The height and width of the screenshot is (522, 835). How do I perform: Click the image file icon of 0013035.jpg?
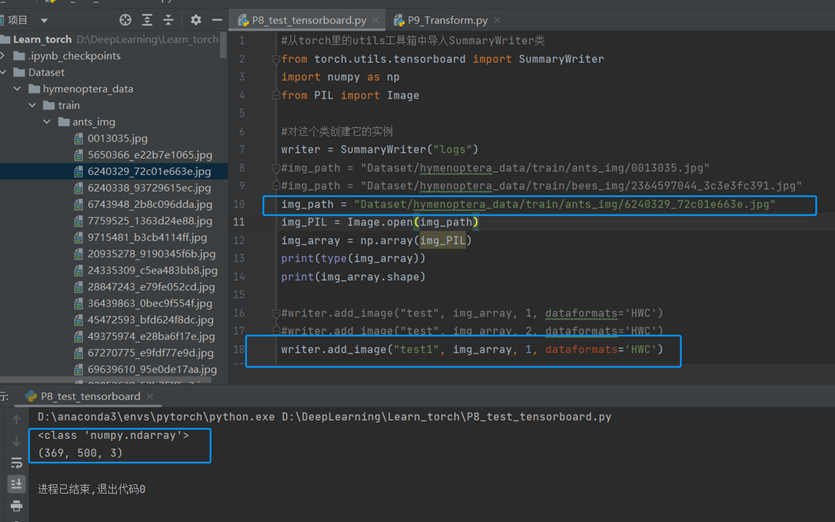point(78,139)
